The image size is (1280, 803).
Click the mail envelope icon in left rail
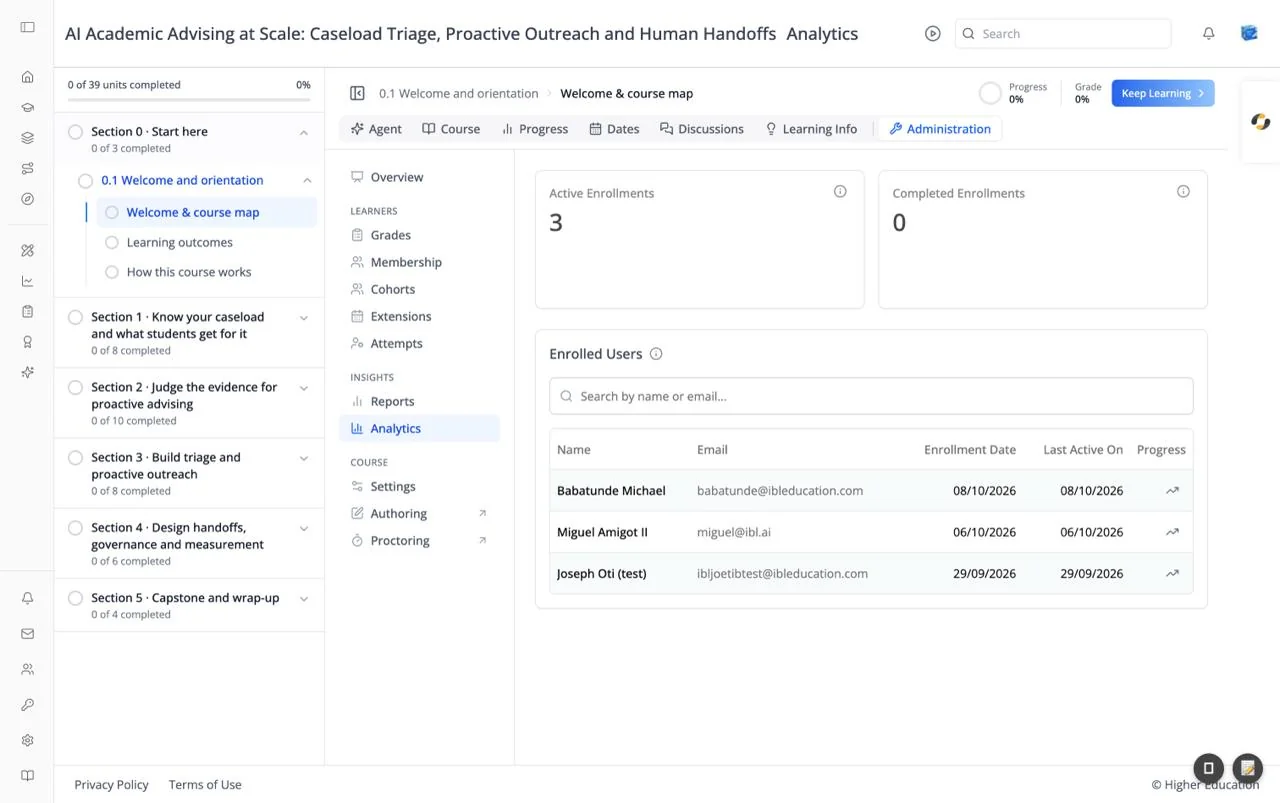(27, 634)
